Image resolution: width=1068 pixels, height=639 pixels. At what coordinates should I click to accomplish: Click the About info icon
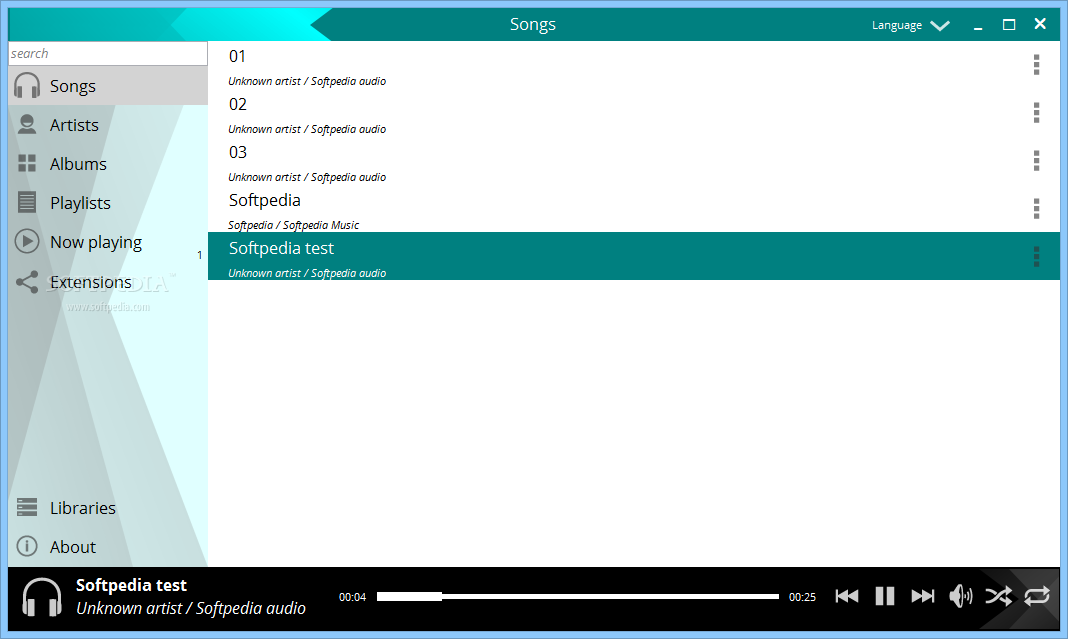[x=27, y=546]
